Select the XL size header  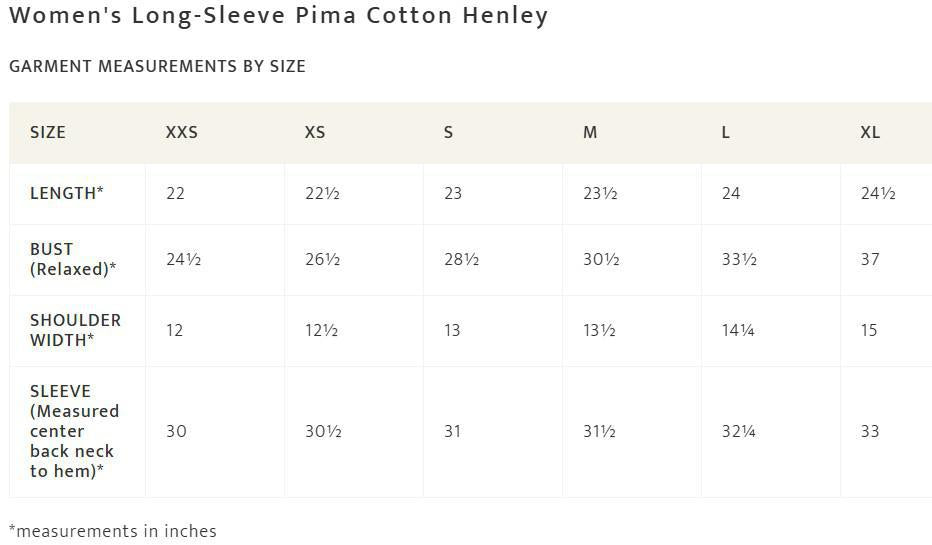[x=870, y=132]
